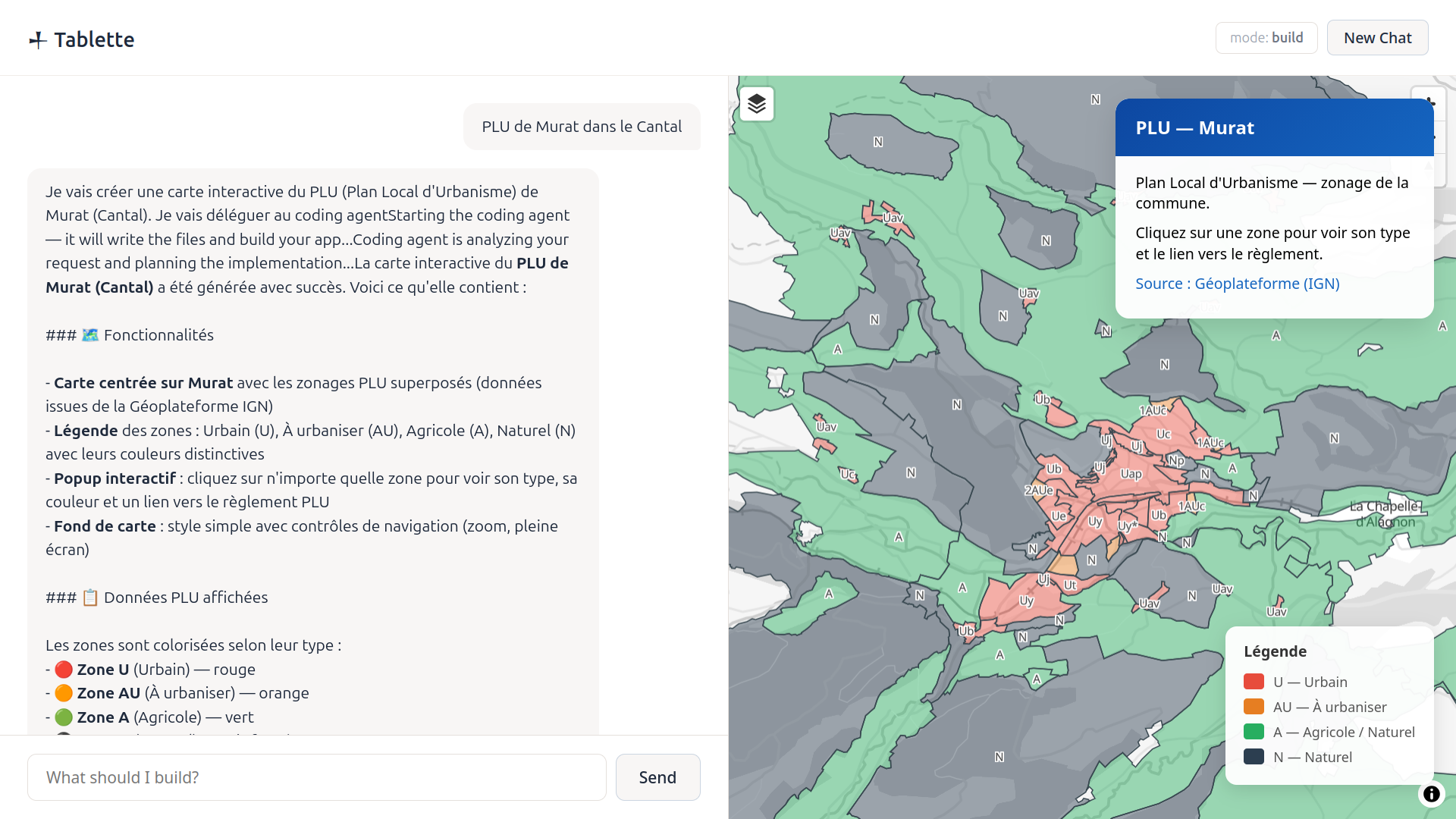The image size is (1456, 819).
Task: Click the map attribution info icon
Action: (x=1431, y=794)
